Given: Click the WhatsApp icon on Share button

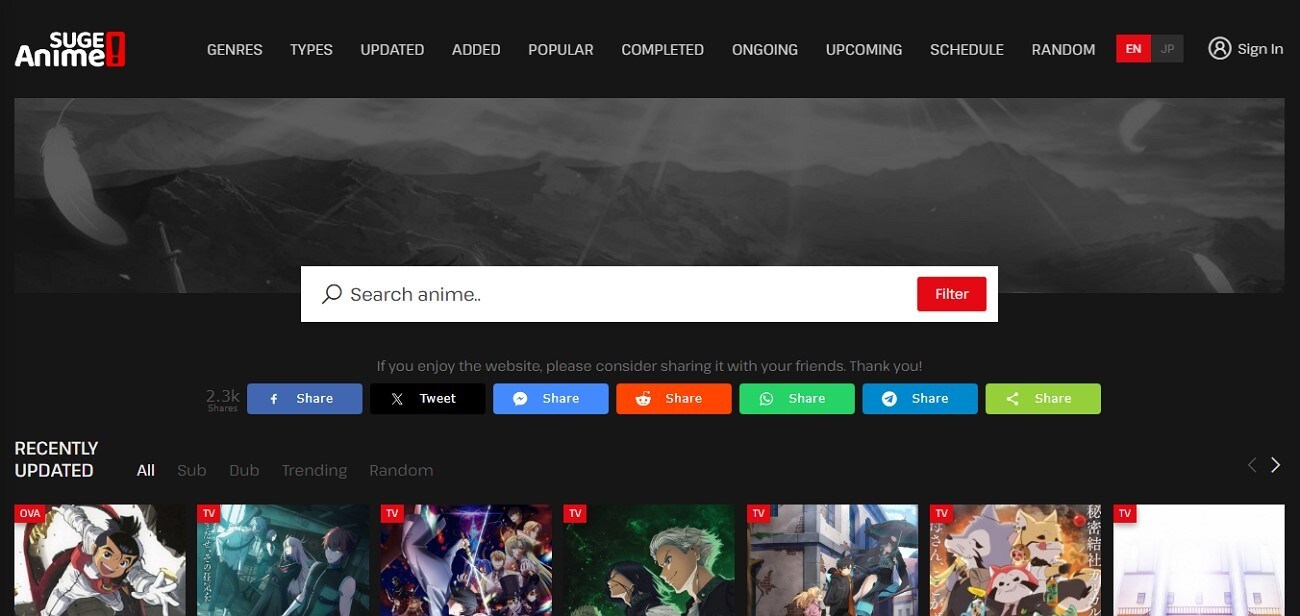Looking at the screenshot, I should 766,398.
